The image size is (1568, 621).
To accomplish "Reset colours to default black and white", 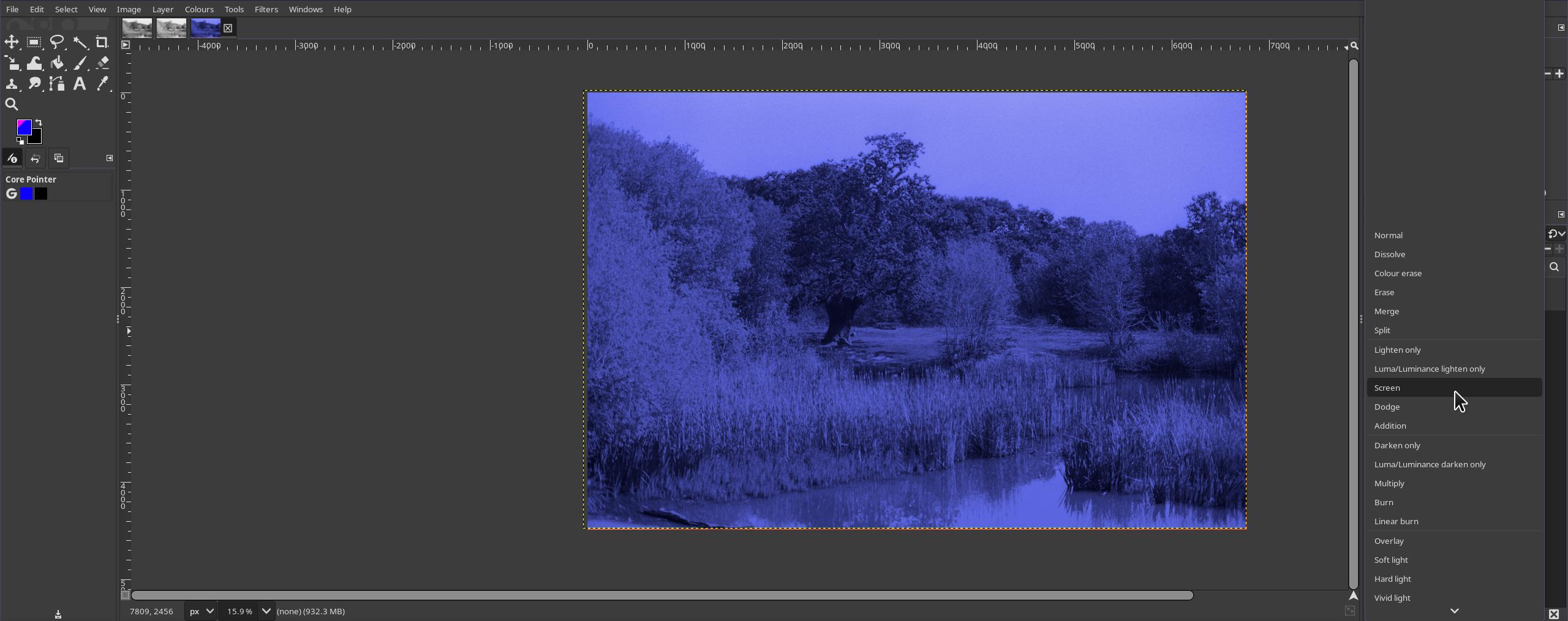I will pos(20,141).
